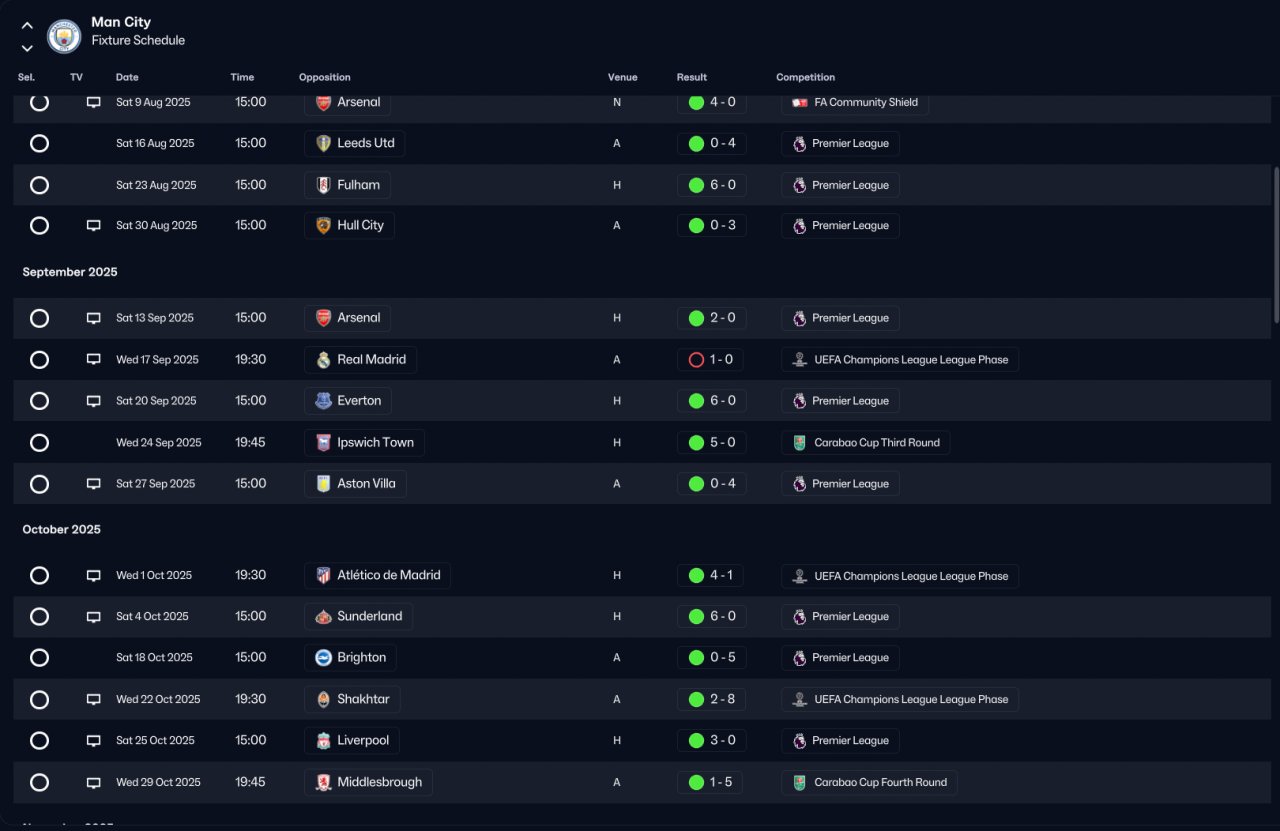Select the Middlesbrough fixture radio button

click(39, 782)
